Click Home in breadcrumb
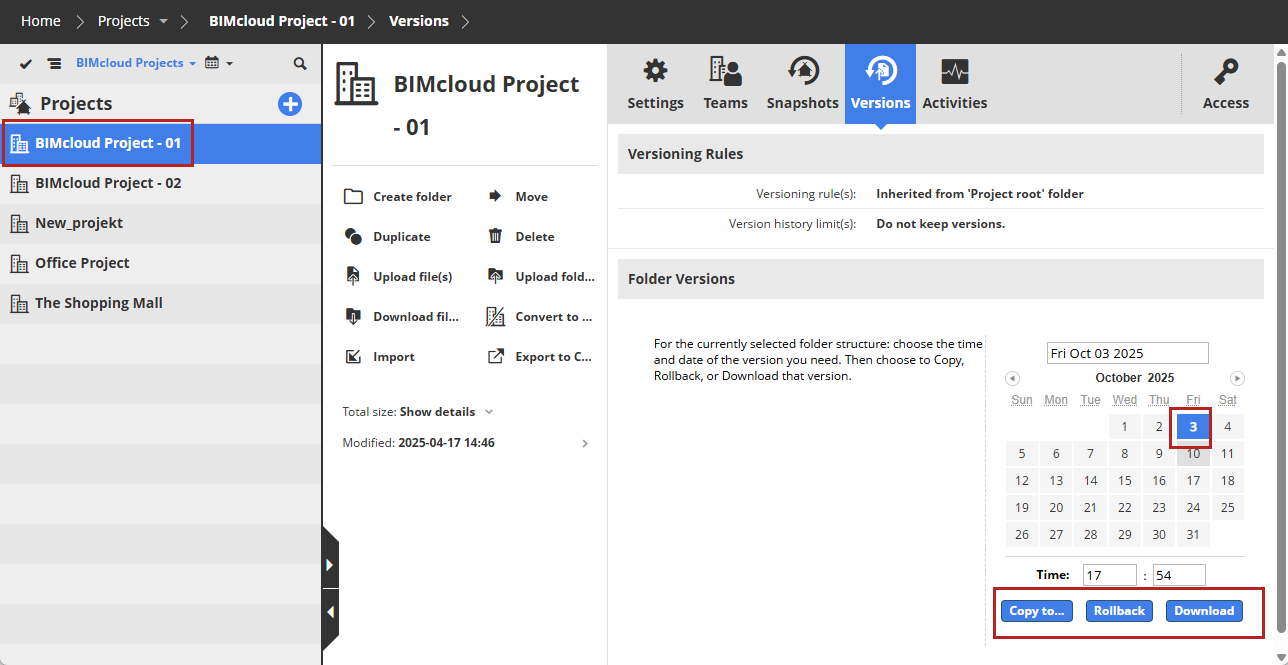Screen dimensions: 1288x665 tap(41, 21)
